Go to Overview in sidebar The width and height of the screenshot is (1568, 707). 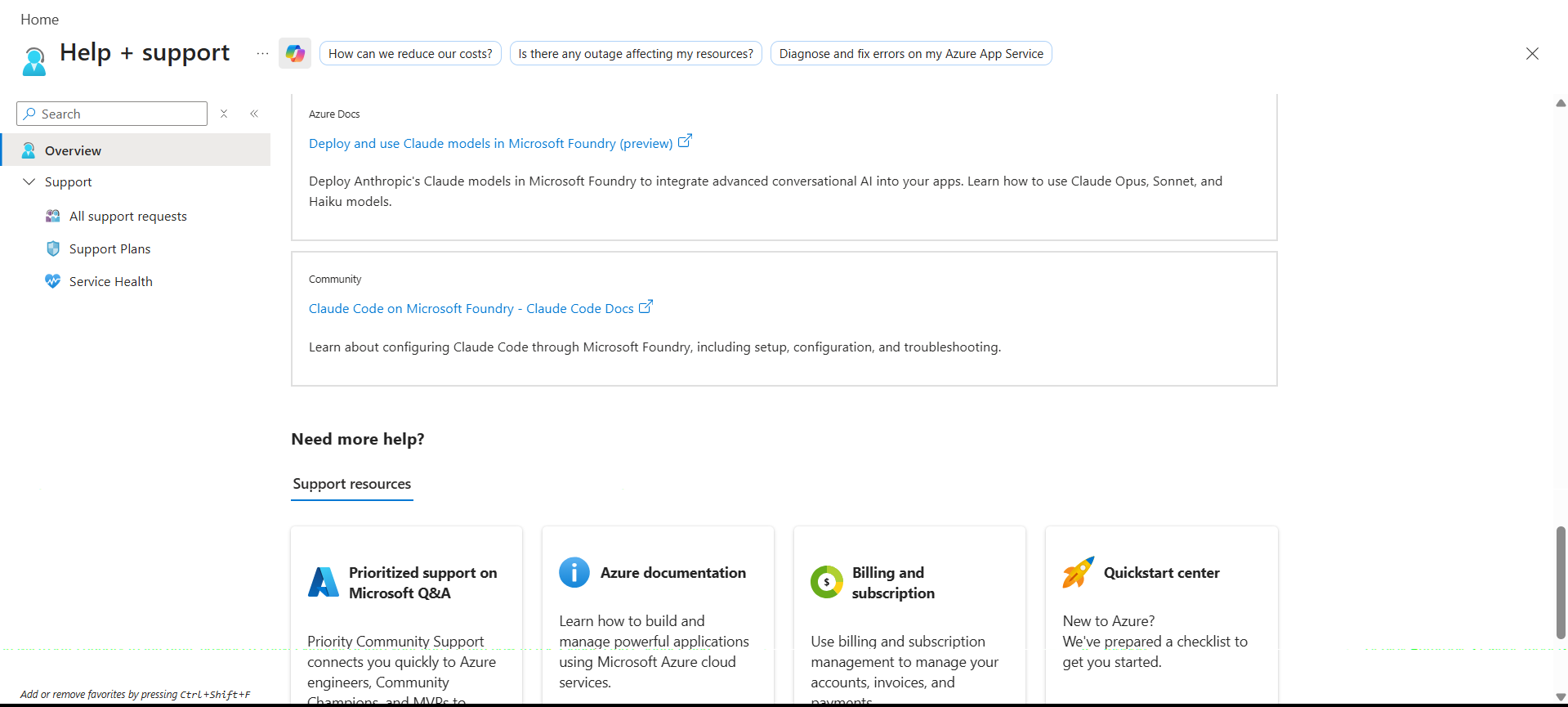(136, 150)
